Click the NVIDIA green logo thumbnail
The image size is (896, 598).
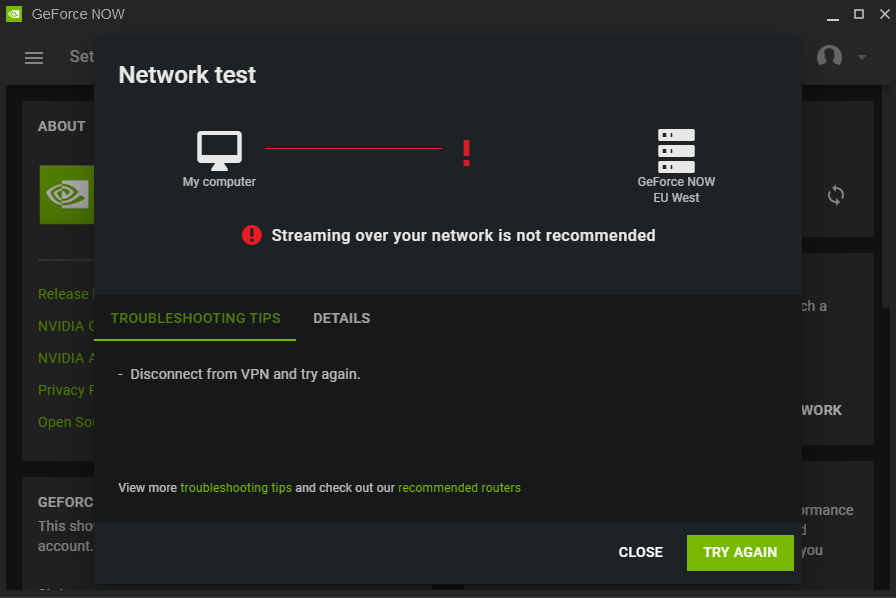click(x=67, y=194)
